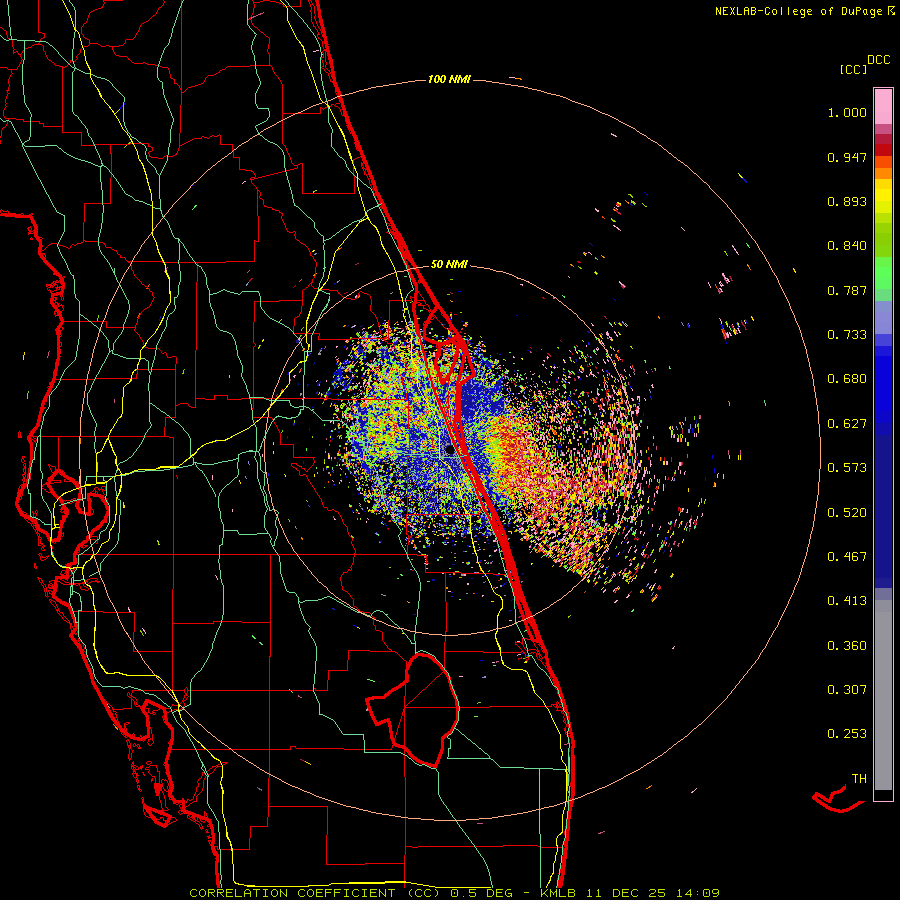The height and width of the screenshot is (900, 900).
Task: Click the 0.413 color scale value
Action: [x=847, y=601]
